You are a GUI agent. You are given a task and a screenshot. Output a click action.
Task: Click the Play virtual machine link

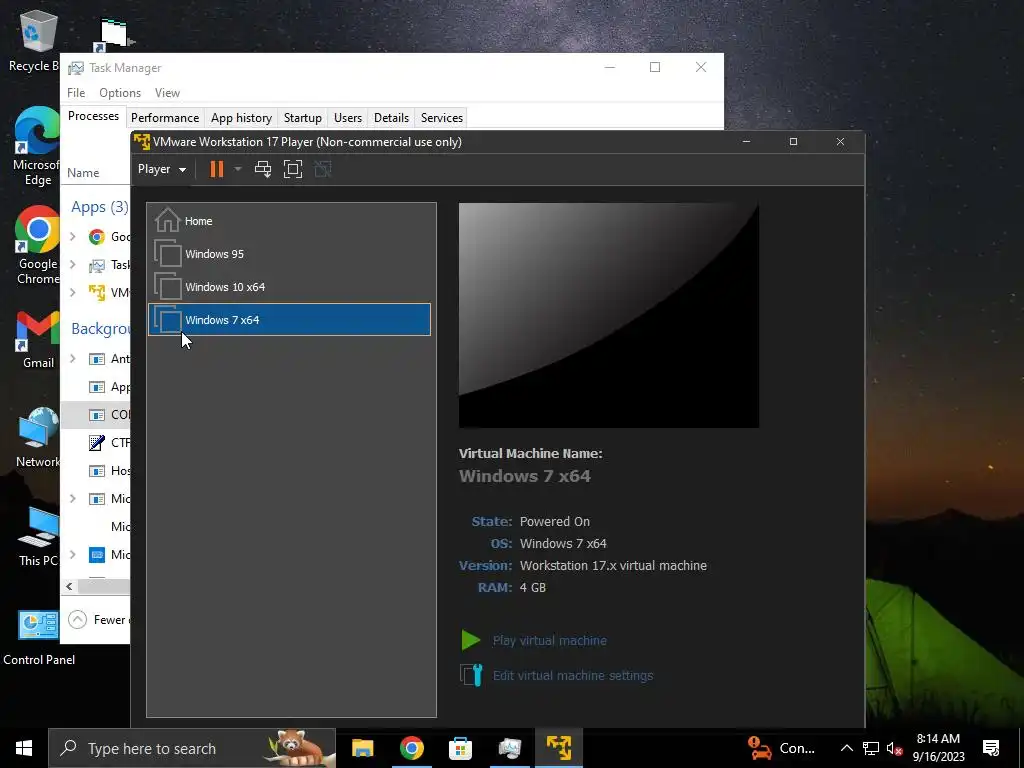tap(549, 641)
